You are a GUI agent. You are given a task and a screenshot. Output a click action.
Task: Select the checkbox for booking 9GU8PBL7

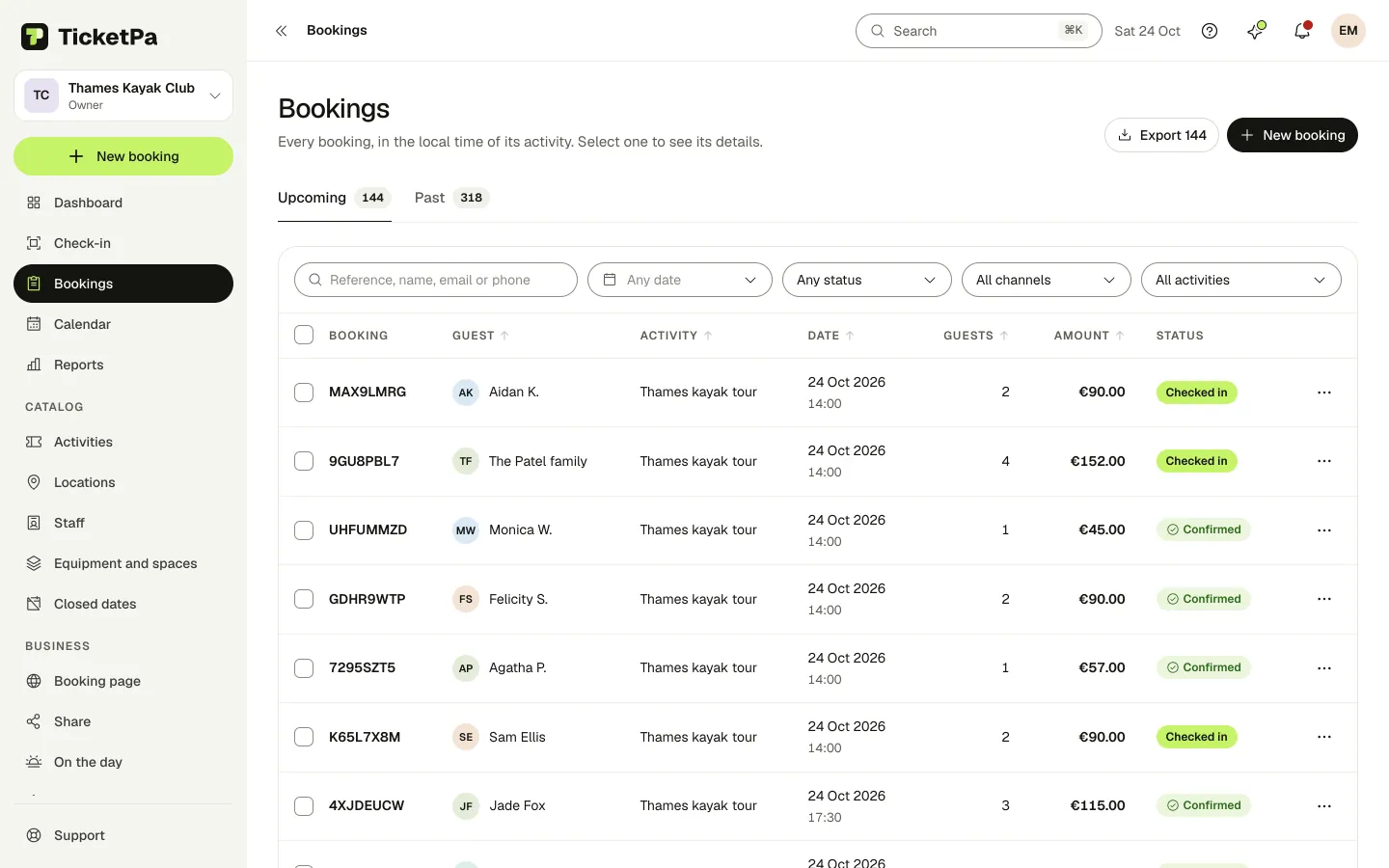coord(304,461)
